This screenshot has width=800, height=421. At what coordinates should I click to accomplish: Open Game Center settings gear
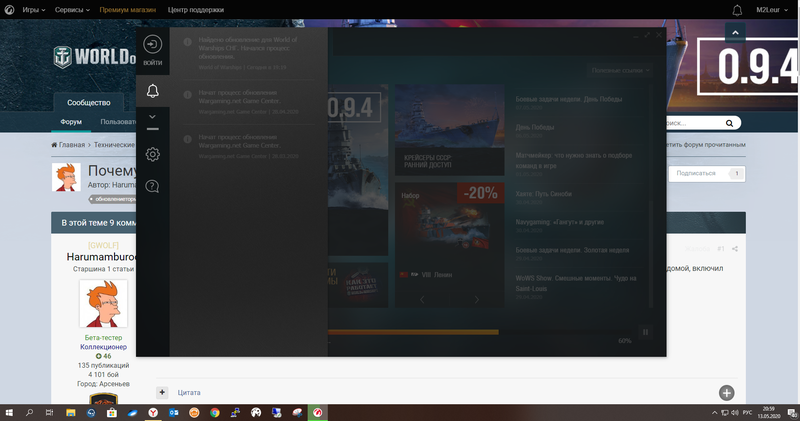click(153, 154)
